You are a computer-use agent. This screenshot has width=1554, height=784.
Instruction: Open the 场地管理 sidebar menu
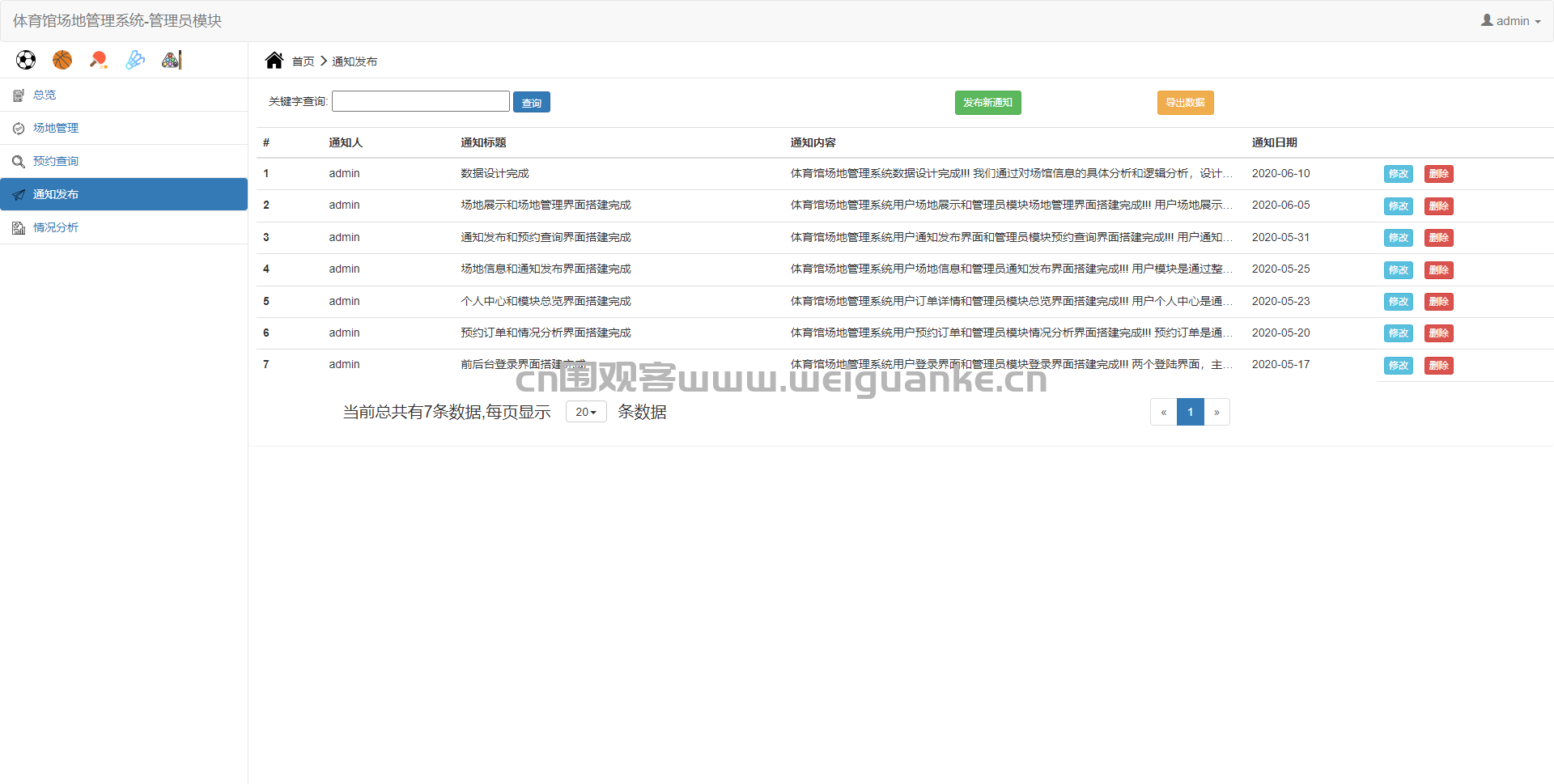pos(124,129)
